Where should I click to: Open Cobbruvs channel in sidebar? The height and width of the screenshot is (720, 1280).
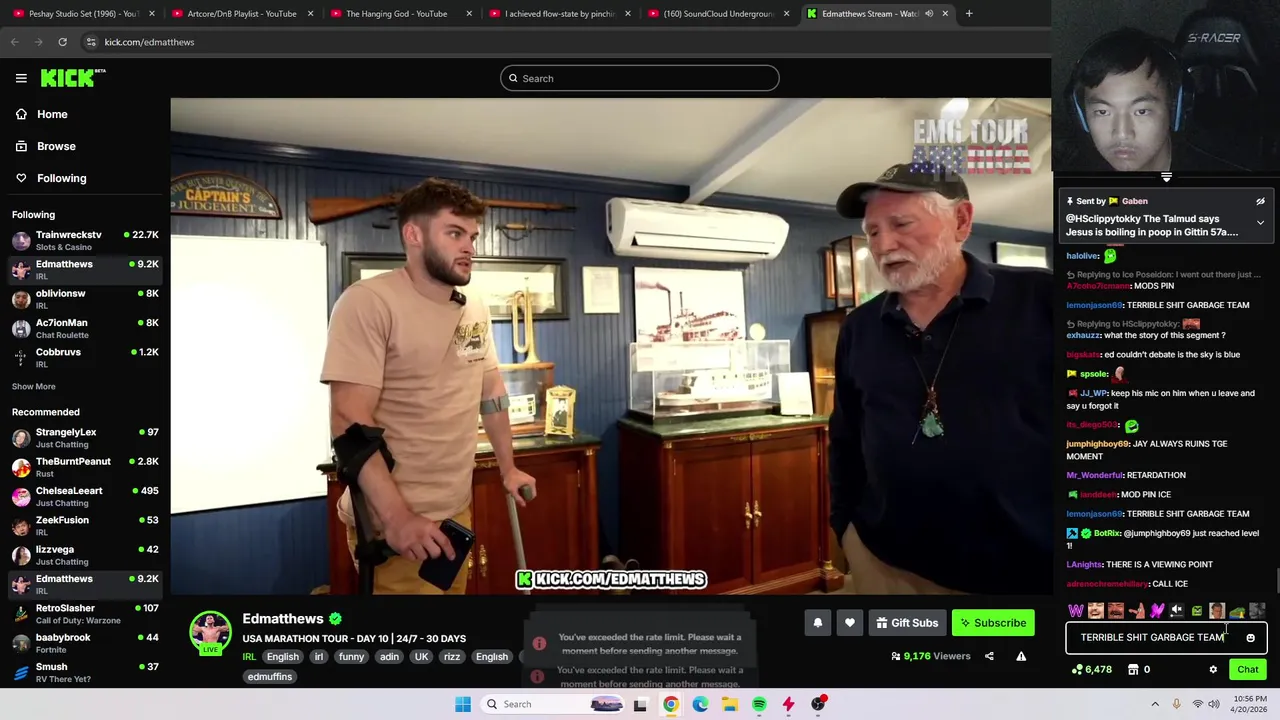click(85, 357)
